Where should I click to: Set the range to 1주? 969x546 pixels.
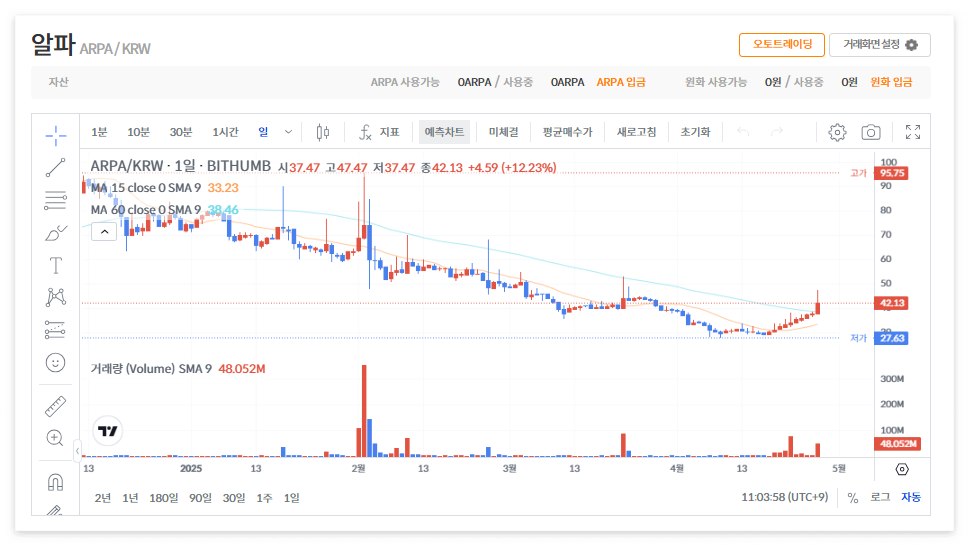(264, 498)
